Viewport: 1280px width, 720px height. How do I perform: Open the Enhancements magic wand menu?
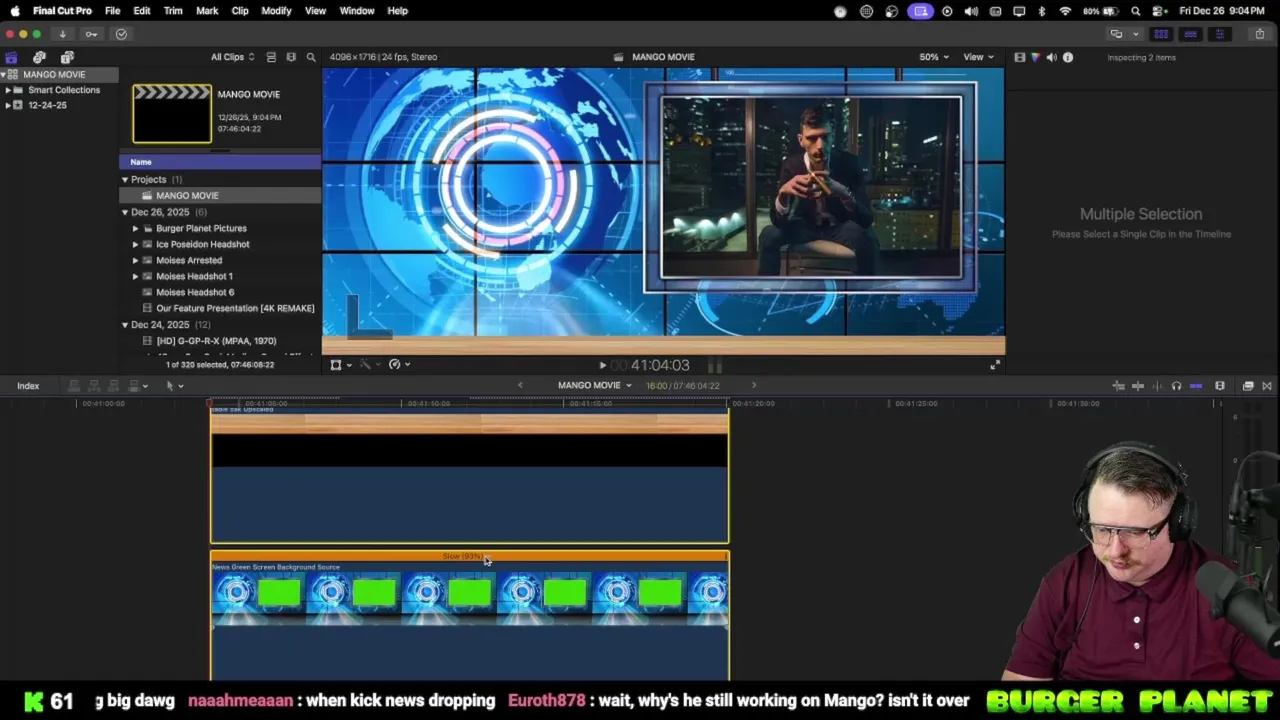click(x=370, y=365)
